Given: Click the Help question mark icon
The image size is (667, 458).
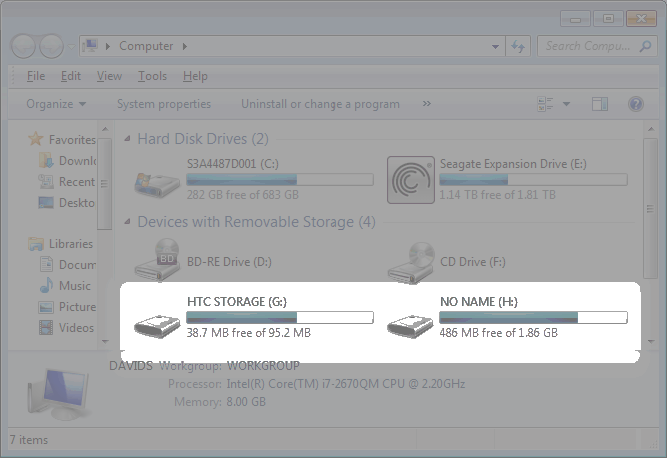Looking at the screenshot, I should 635,104.
